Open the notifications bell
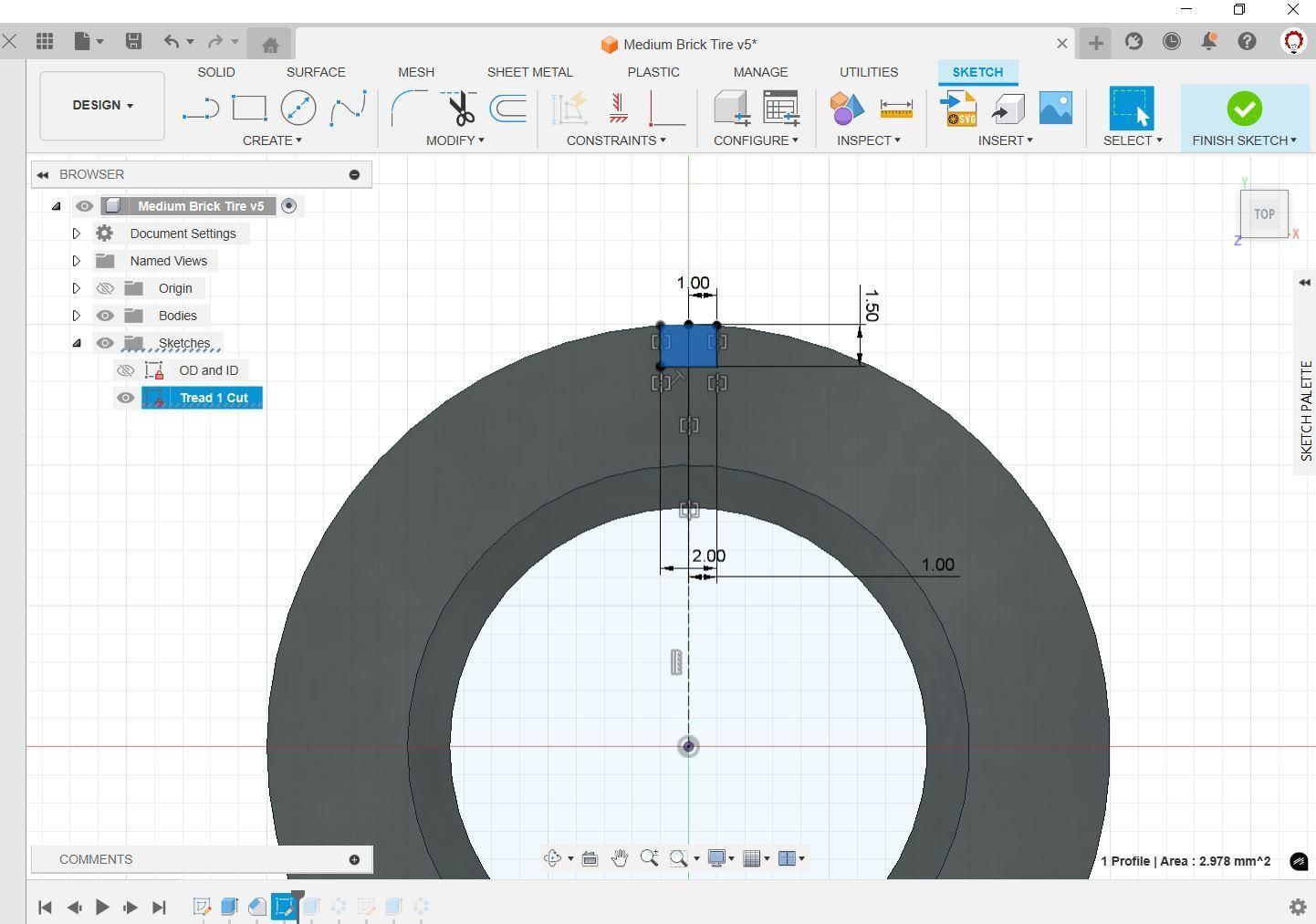1316x924 pixels. point(1209,42)
